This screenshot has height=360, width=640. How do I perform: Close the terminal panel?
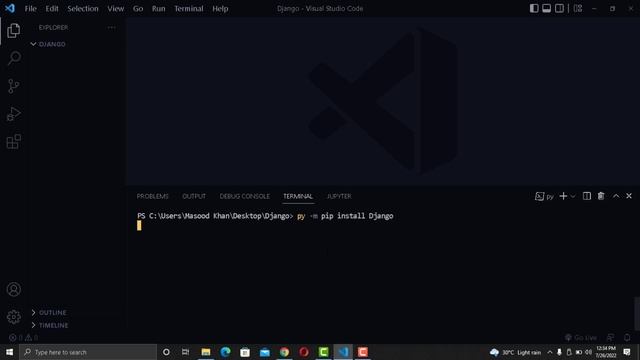coord(629,196)
